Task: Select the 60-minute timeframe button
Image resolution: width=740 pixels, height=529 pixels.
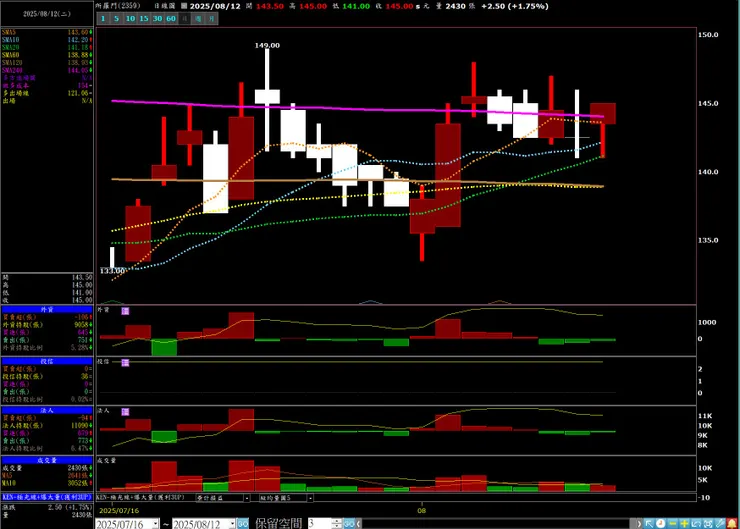Action: click(x=171, y=18)
